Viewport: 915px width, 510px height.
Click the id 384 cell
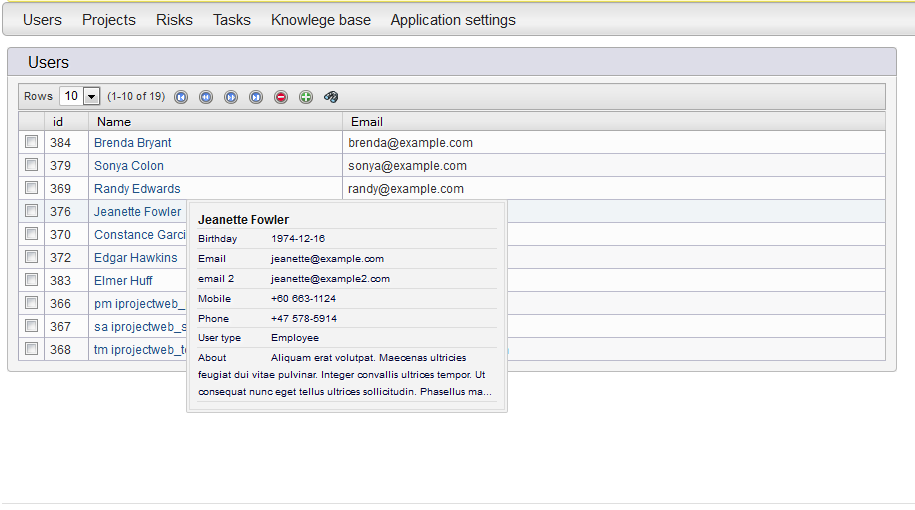[x=66, y=142]
